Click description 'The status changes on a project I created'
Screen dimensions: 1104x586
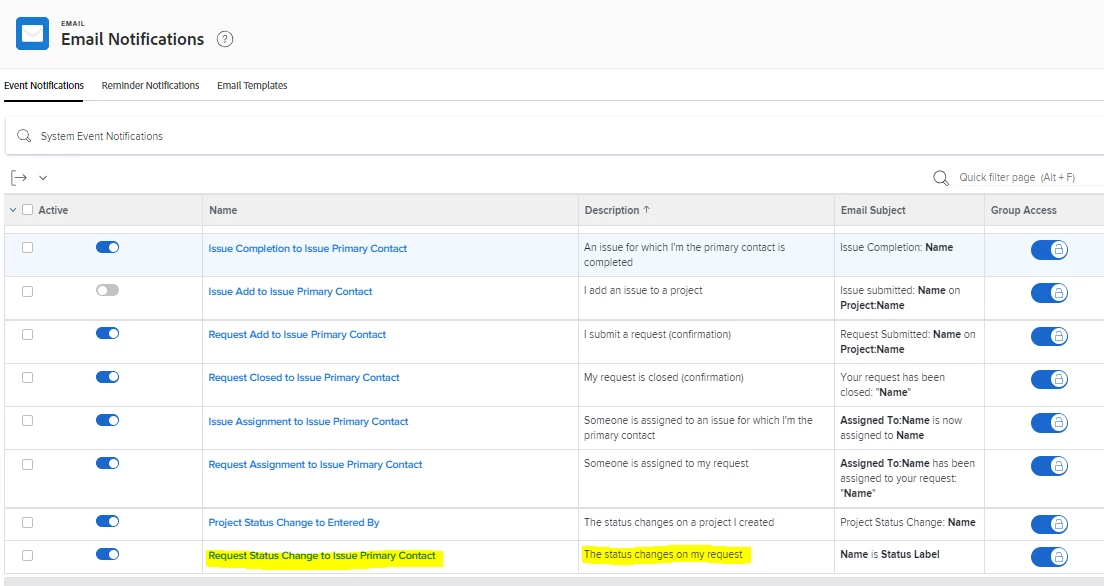[679, 522]
